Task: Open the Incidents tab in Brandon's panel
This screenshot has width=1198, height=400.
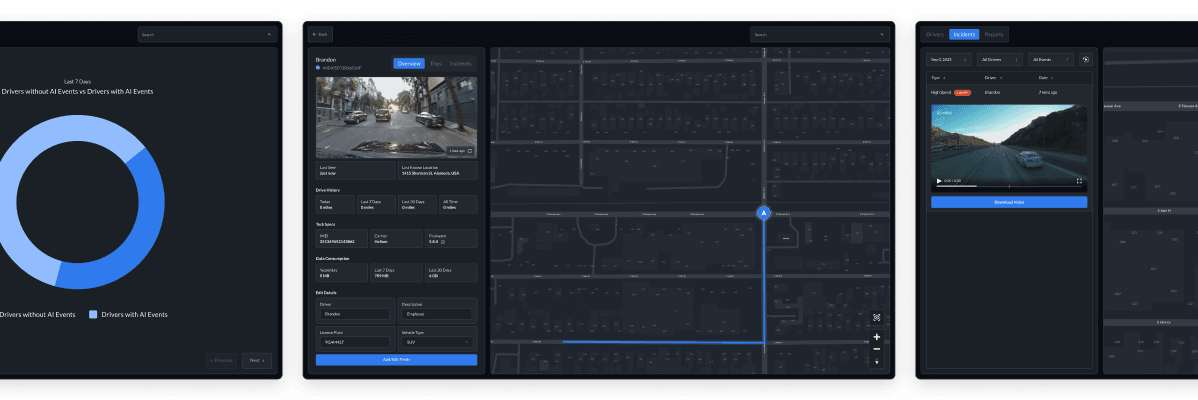Action: pyautogui.click(x=461, y=64)
